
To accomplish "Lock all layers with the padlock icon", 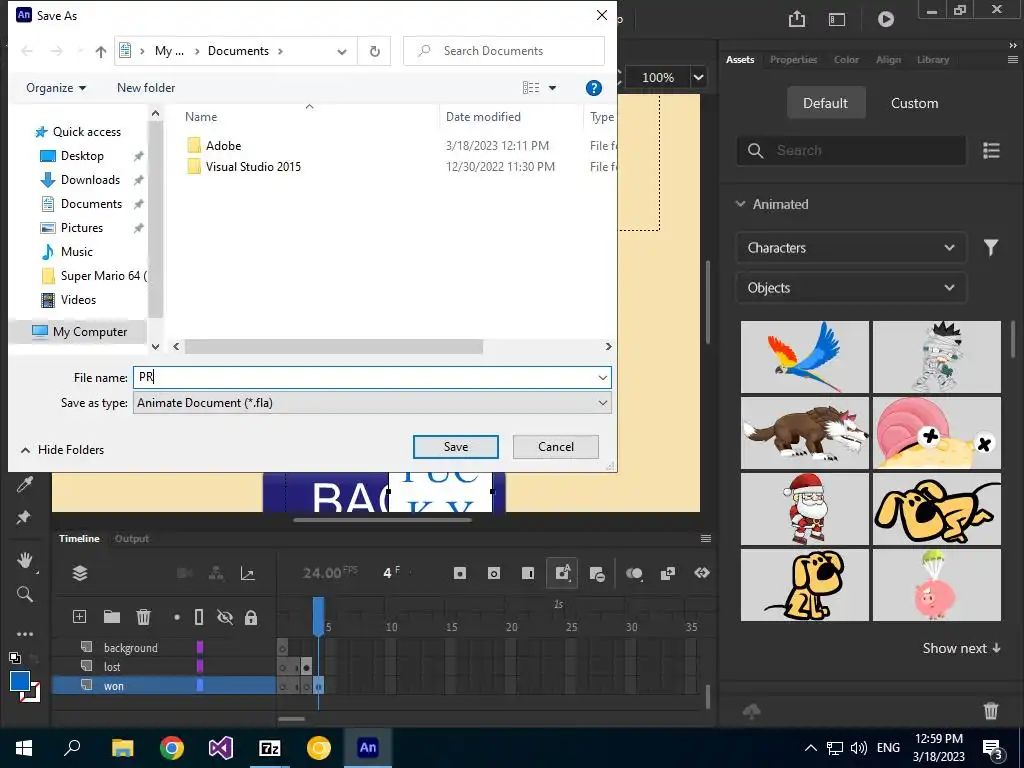I will tap(251, 617).
